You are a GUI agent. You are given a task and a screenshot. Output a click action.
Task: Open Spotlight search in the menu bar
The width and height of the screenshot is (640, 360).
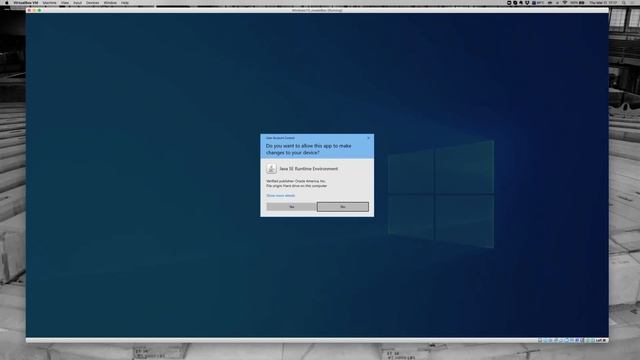tap(624, 2)
